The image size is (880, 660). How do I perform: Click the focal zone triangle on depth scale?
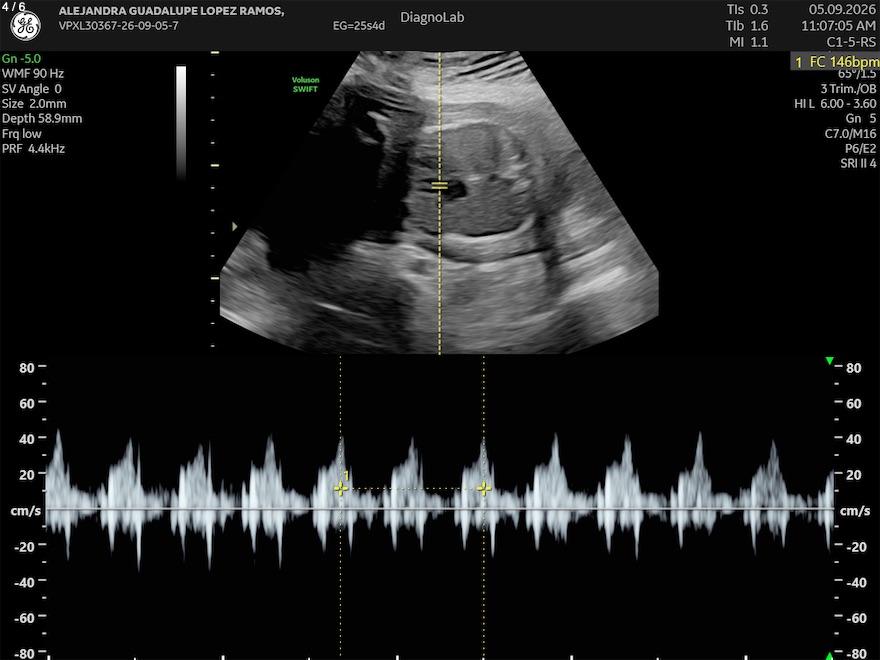click(x=235, y=226)
